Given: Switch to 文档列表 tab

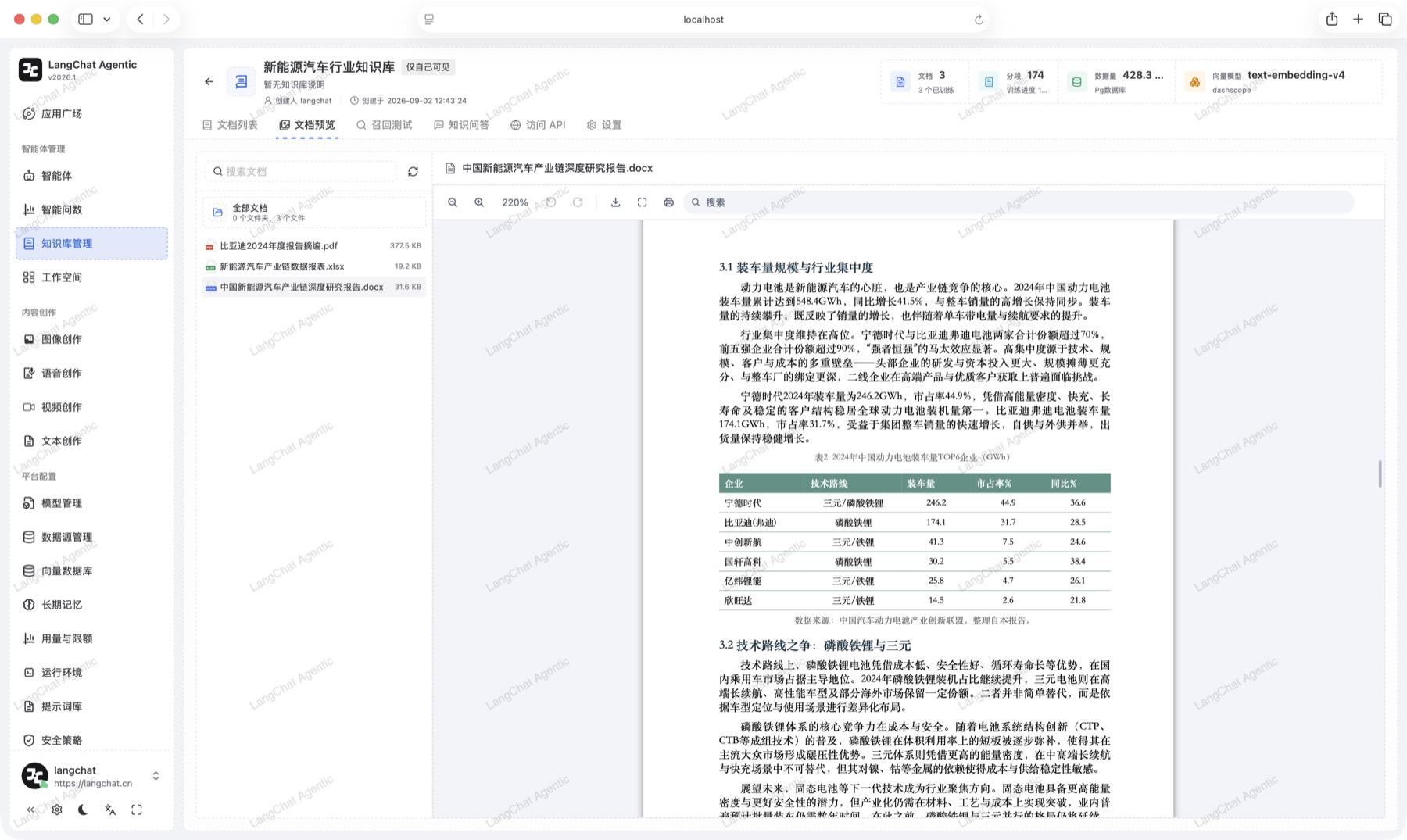Looking at the screenshot, I should click(230, 125).
